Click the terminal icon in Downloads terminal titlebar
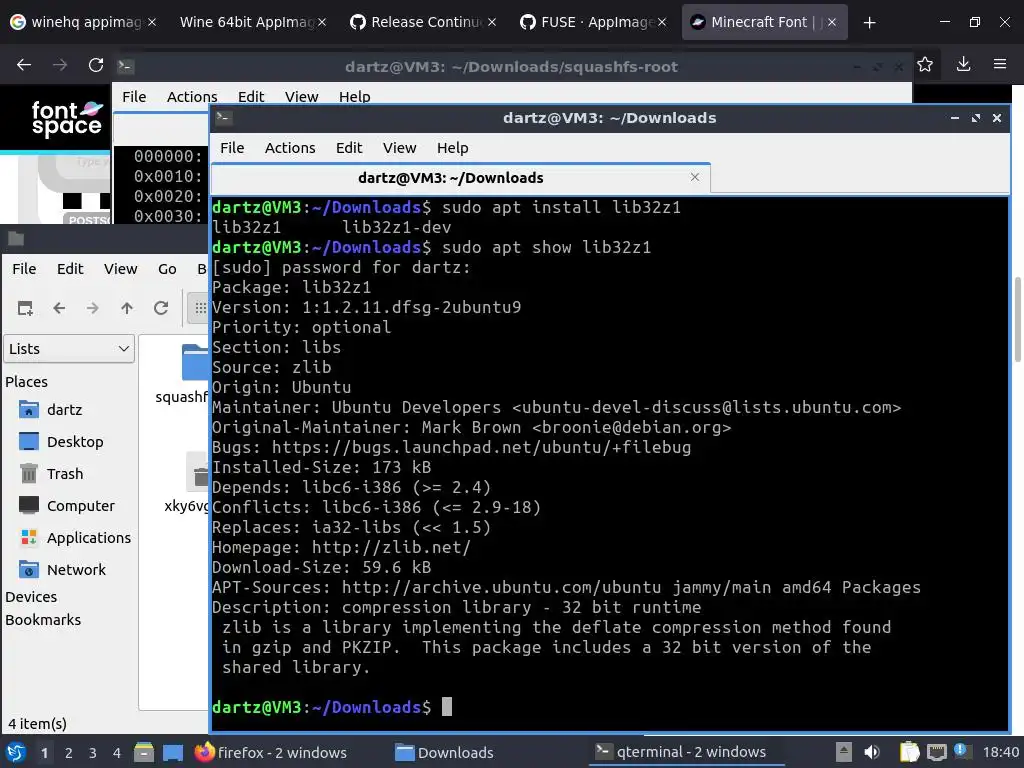This screenshot has width=1024, height=768. pos(224,118)
